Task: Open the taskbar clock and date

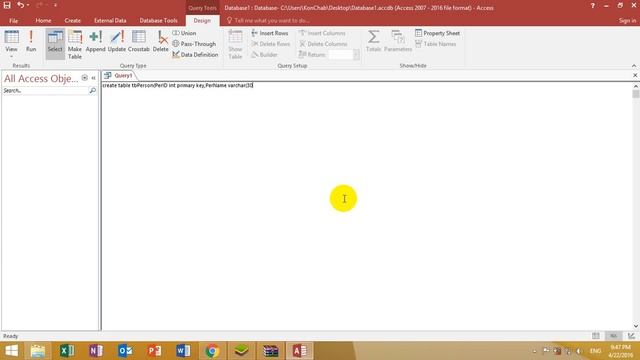Action: tap(621, 351)
